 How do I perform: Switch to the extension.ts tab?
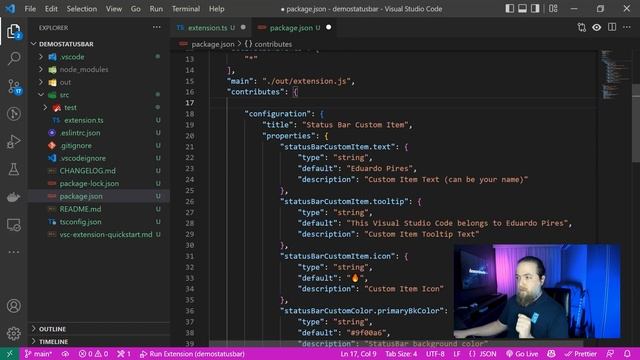coord(211,28)
